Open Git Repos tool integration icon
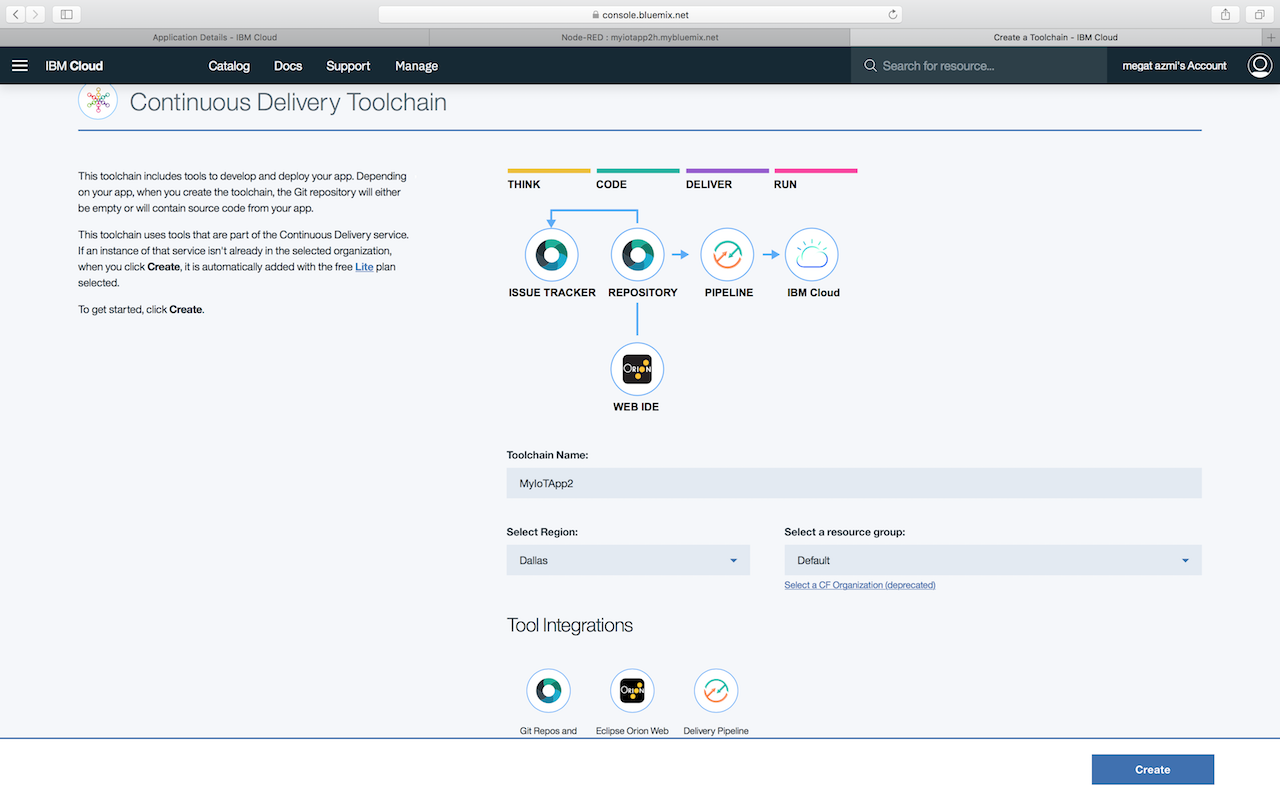 pyautogui.click(x=548, y=691)
